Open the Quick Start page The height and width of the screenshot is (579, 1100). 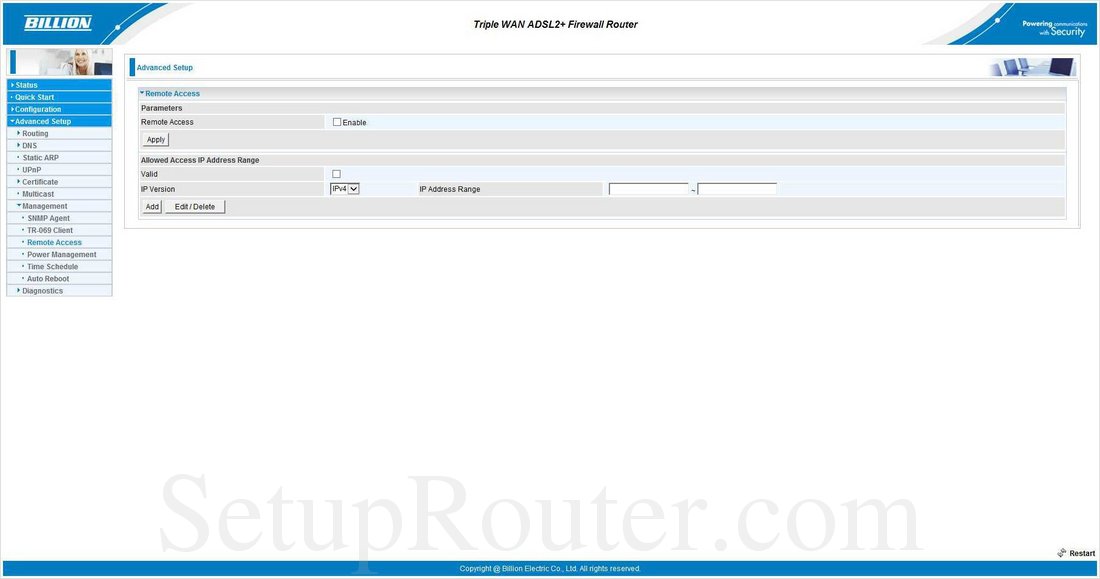coord(34,96)
